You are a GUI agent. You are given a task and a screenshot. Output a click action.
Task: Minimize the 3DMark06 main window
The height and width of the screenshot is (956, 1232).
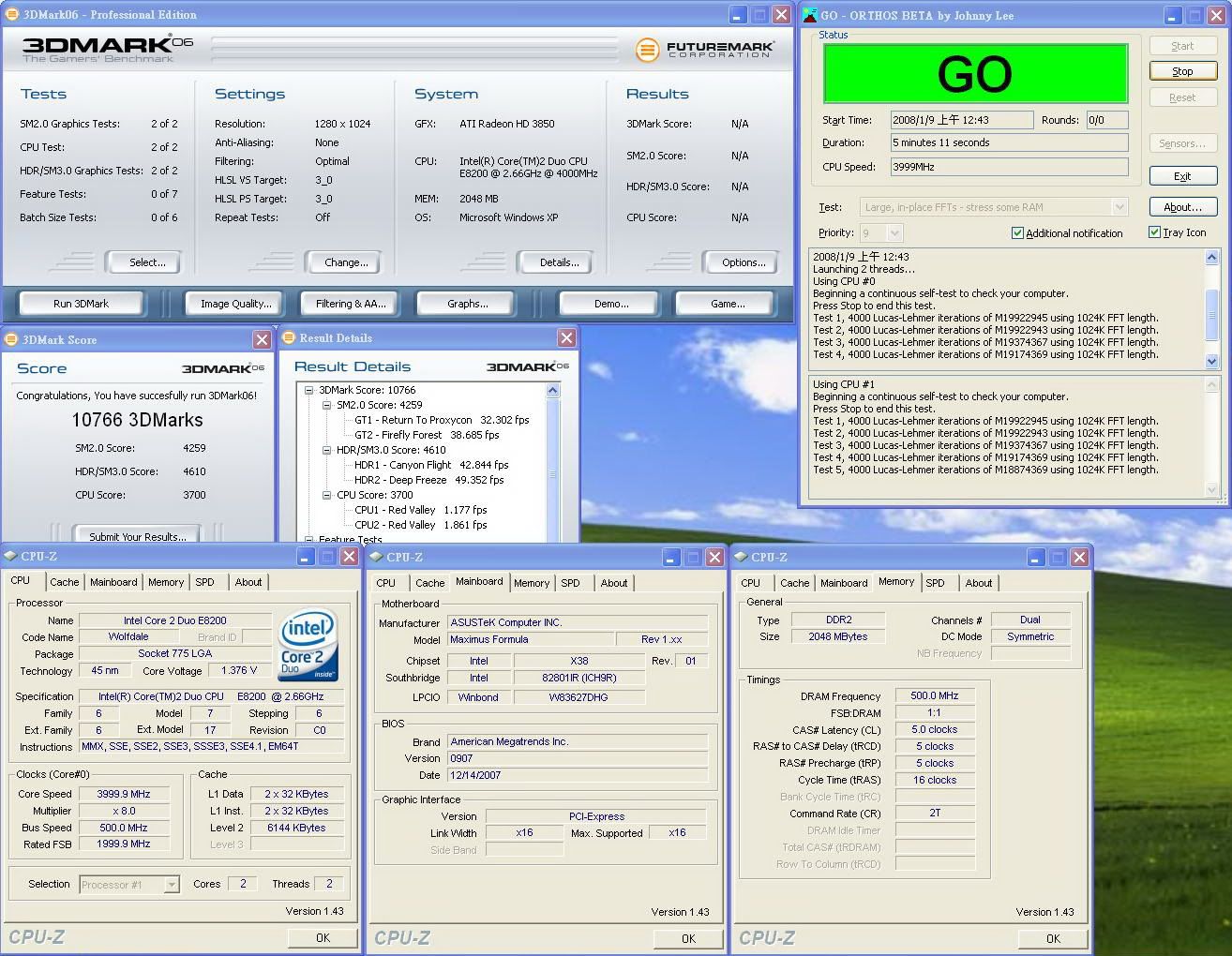[738, 15]
